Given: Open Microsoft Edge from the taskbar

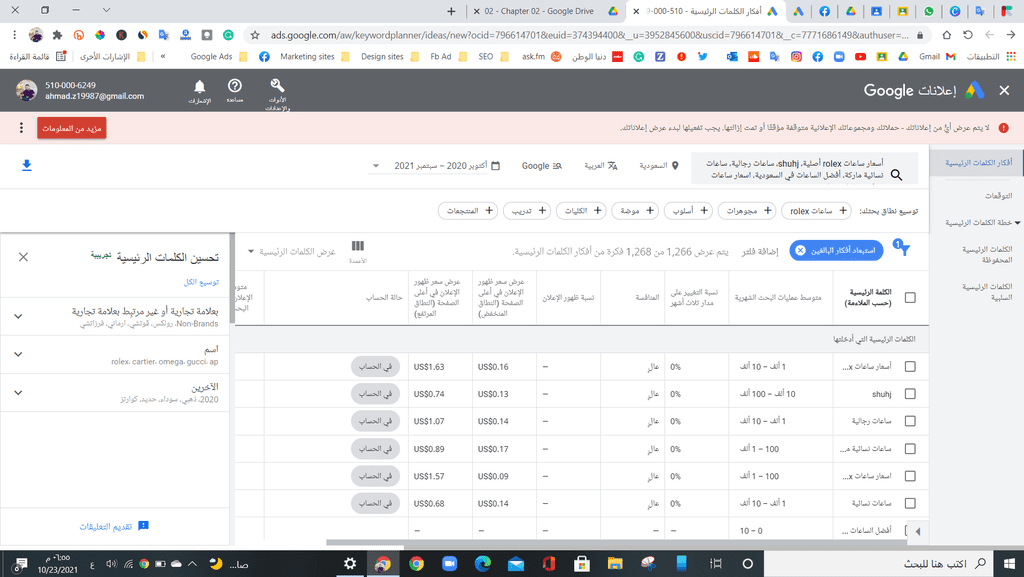Looking at the screenshot, I should tap(483, 564).
